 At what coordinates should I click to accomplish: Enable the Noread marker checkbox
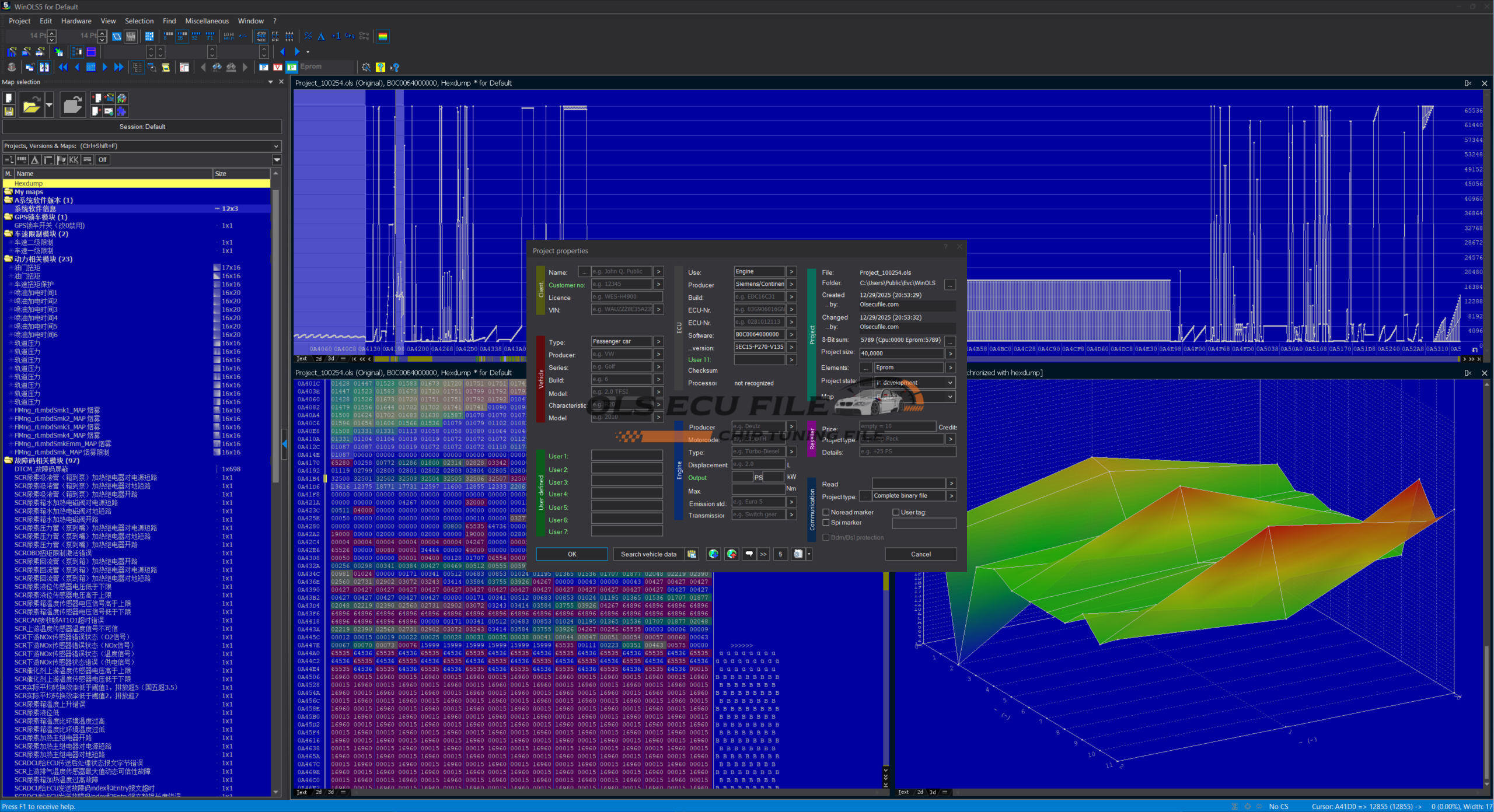826,512
